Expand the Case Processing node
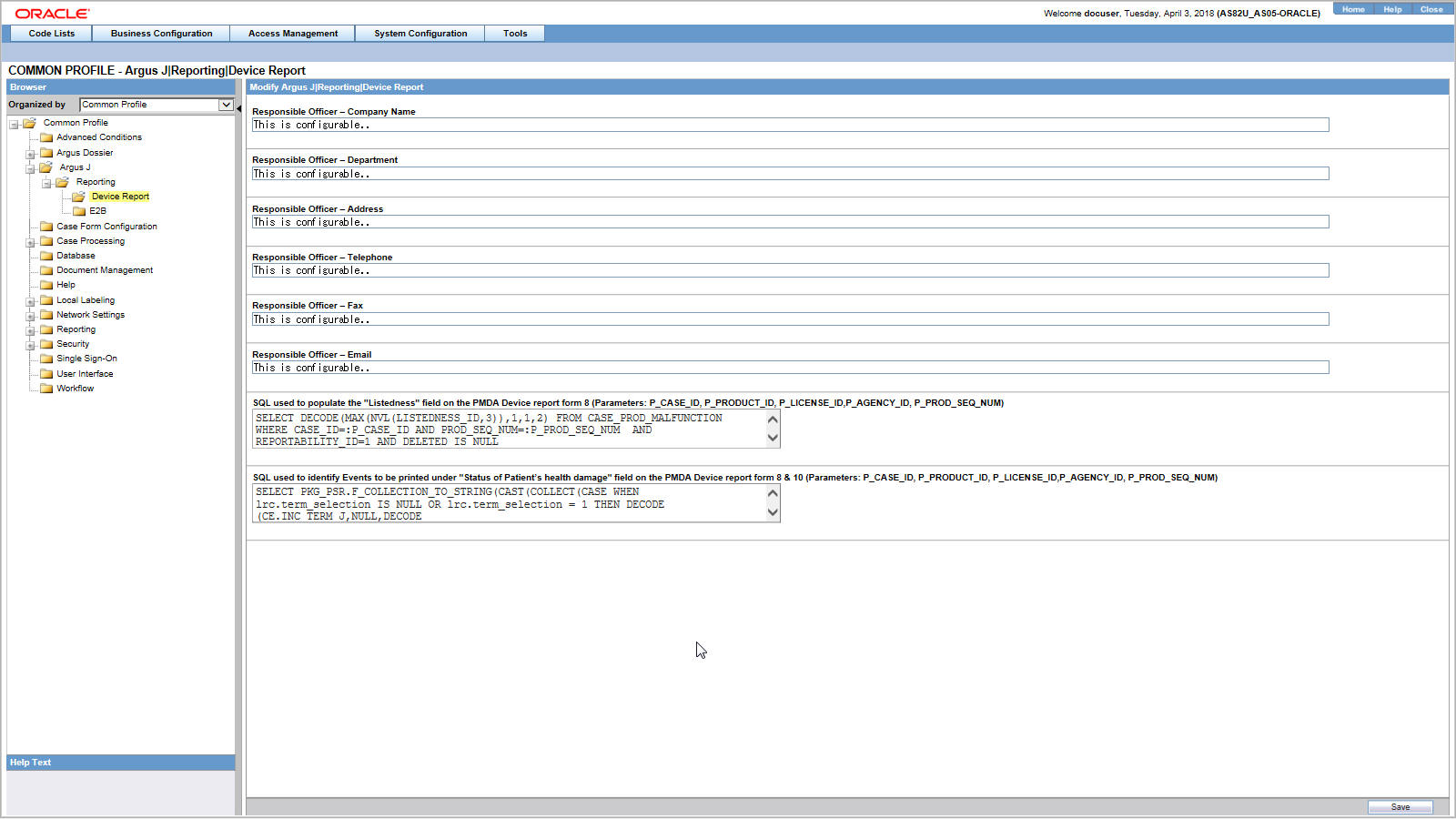 pos(30,242)
